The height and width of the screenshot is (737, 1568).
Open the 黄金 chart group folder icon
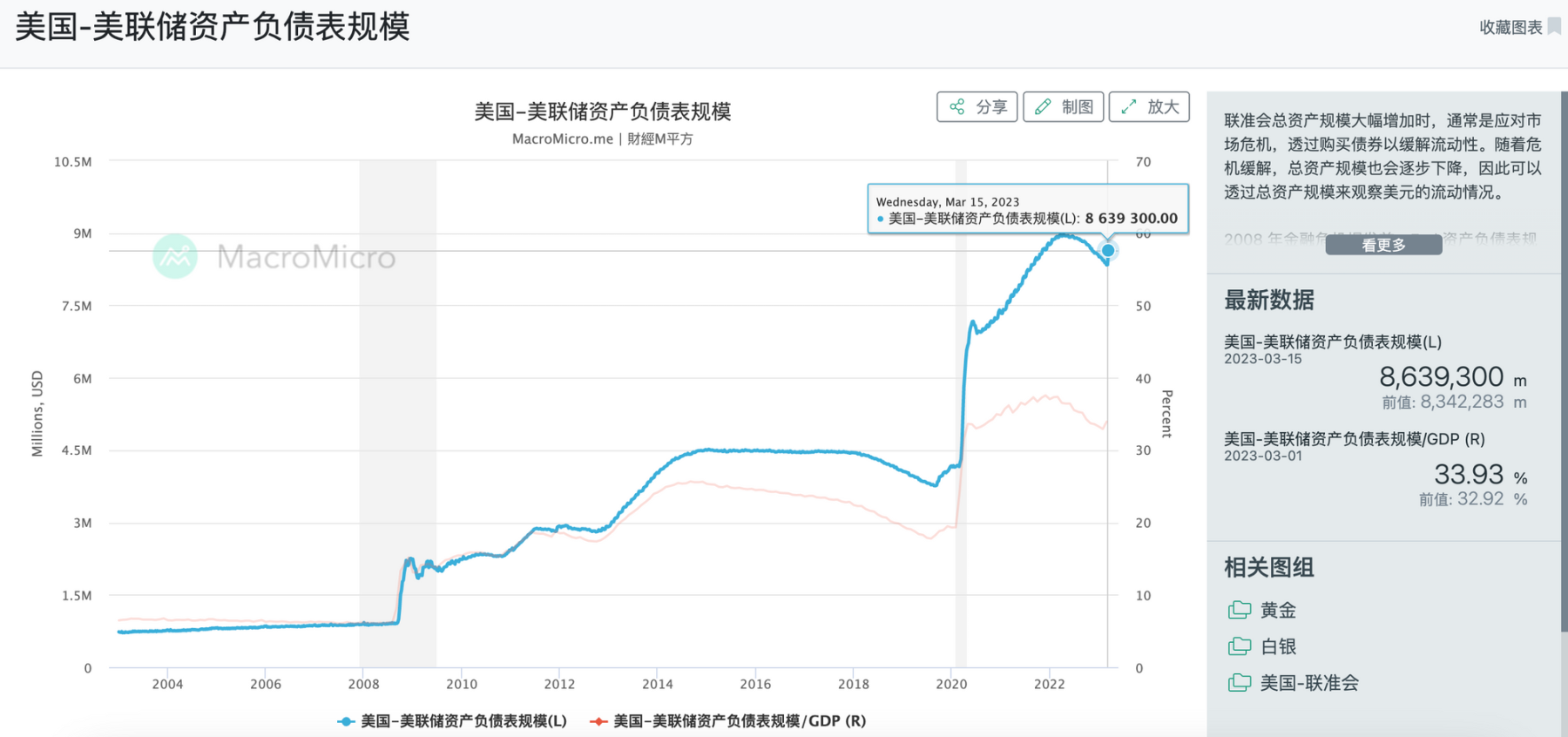pos(1239,610)
